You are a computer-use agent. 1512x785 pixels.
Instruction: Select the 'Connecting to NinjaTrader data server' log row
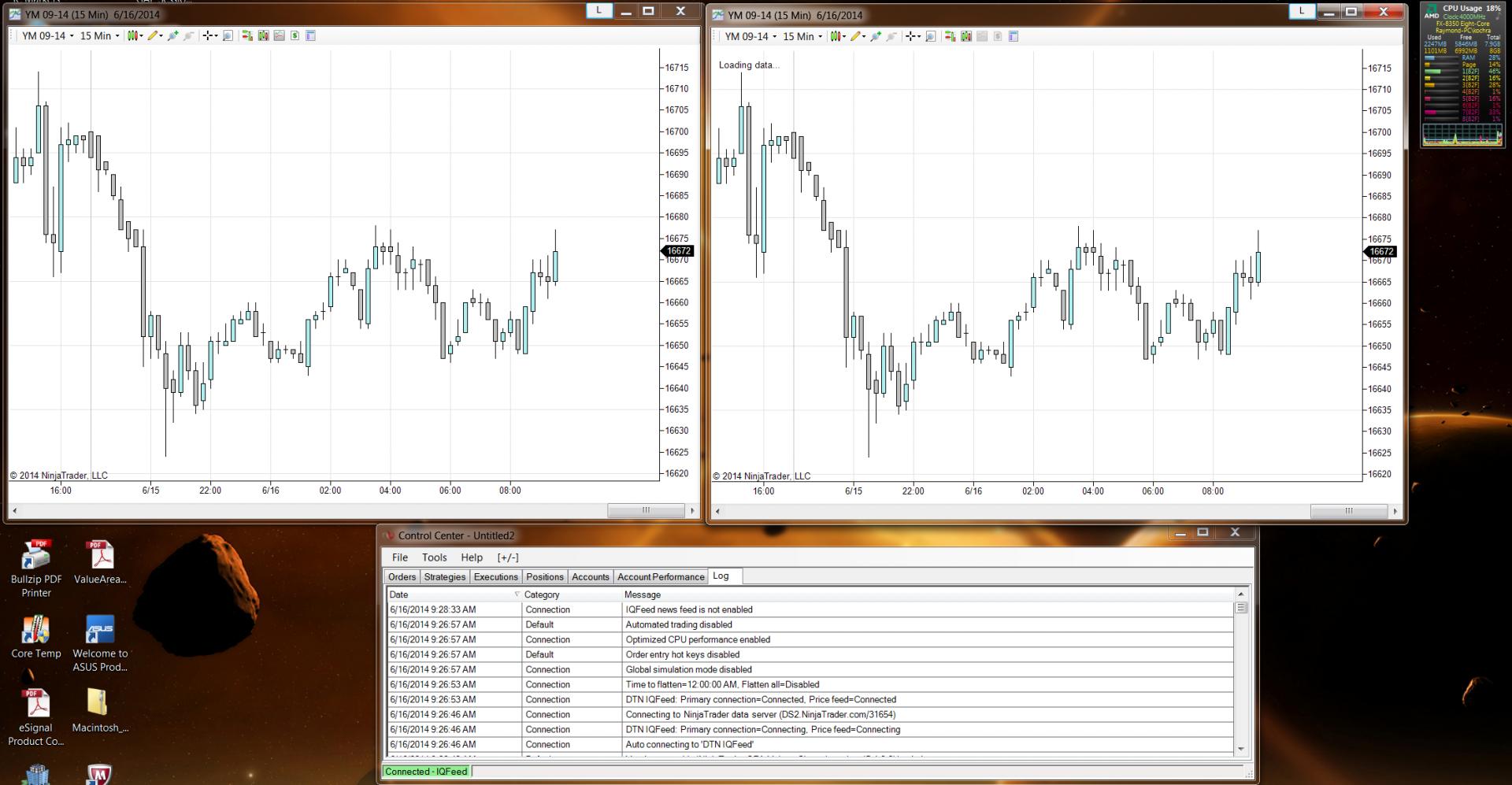[810, 714]
